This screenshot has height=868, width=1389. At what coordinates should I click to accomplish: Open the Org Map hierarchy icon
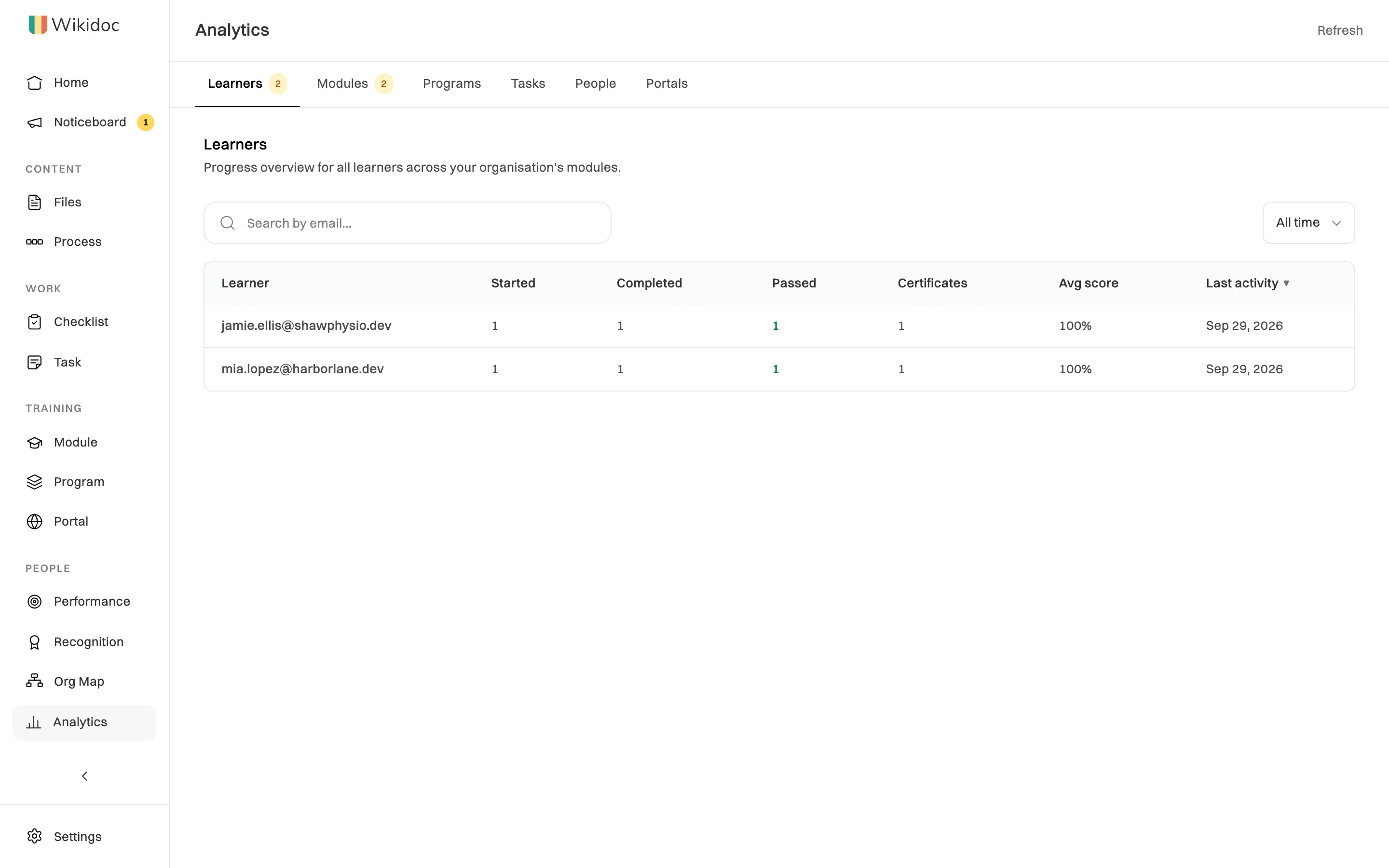click(x=34, y=681)
